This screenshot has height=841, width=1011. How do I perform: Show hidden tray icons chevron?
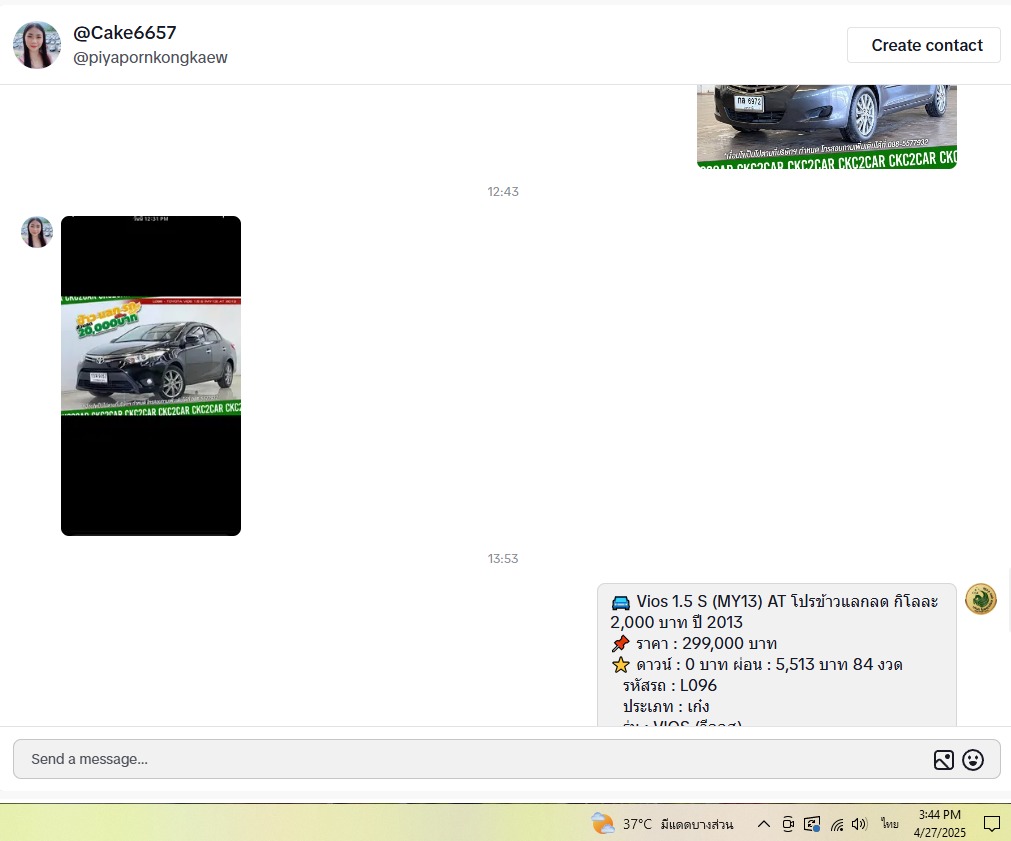tap(763, 824)
